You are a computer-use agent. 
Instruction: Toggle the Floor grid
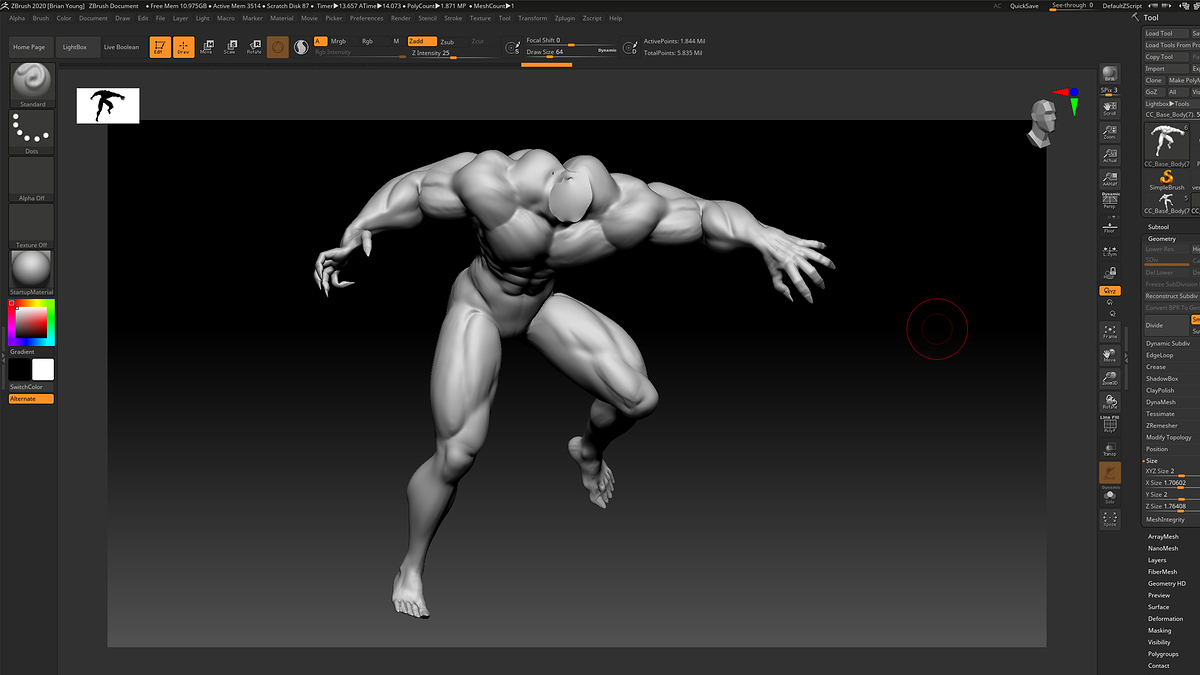tap(1110, 226)
